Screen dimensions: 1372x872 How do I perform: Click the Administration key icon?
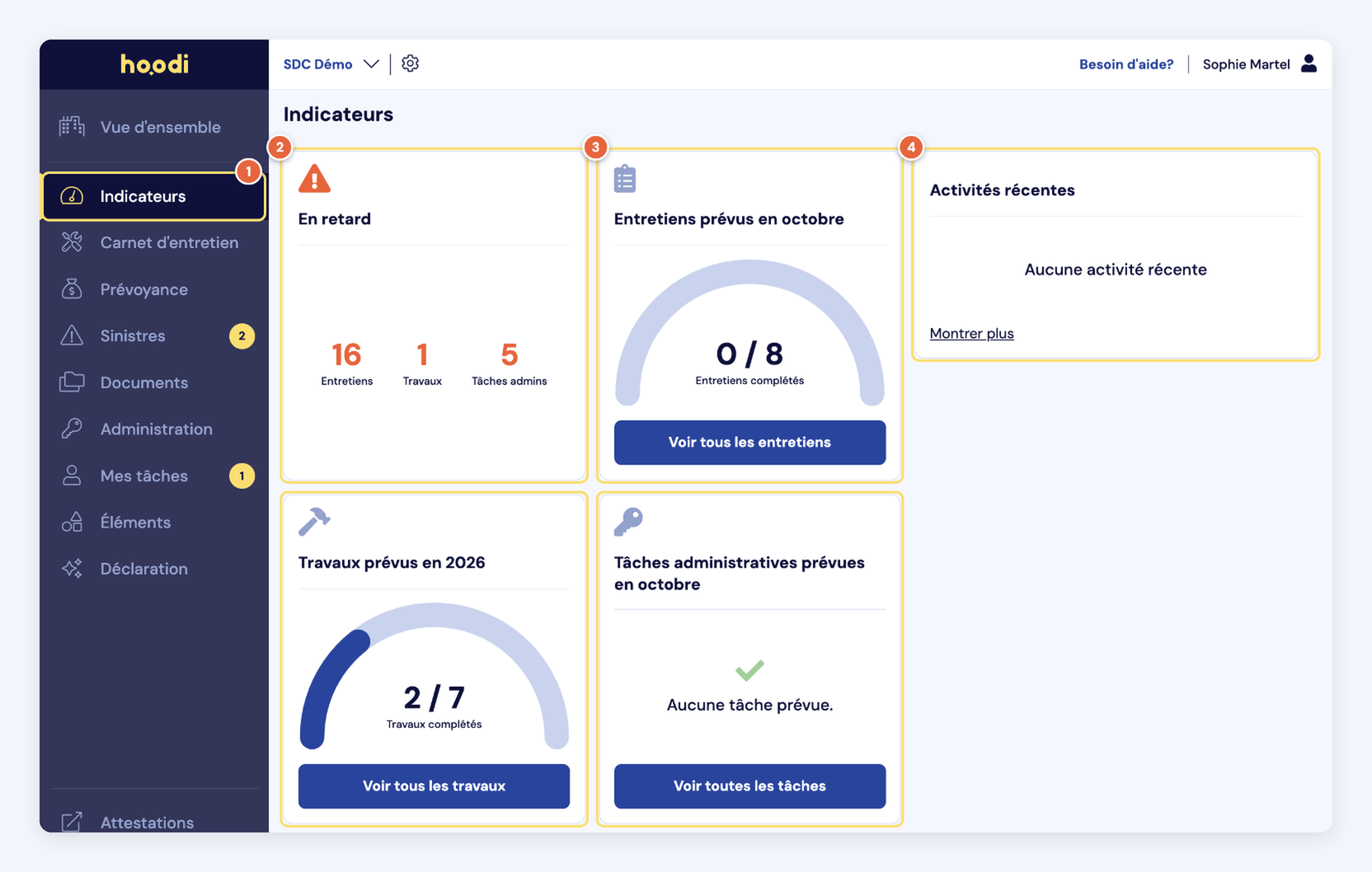pos(72,429)
